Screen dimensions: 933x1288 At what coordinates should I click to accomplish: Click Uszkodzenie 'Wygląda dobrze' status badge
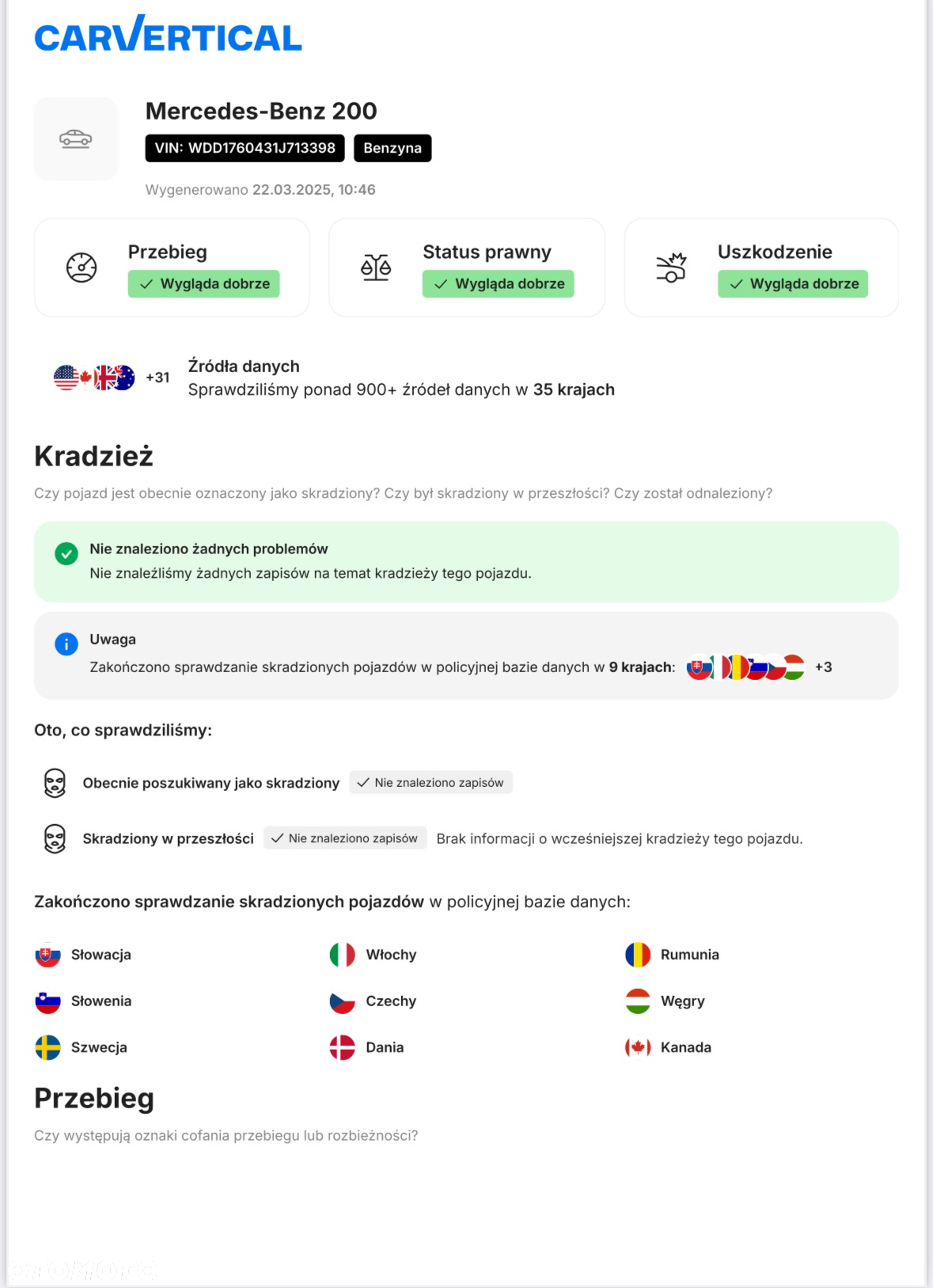tap(793, 283)
